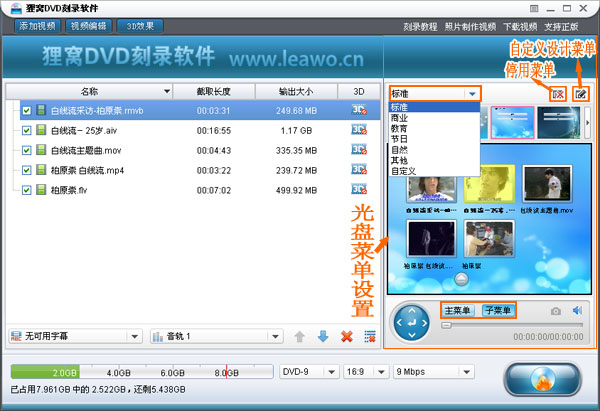Click navigation pad right arrow
This screenshot has width=600, height=411.
pos(424,323)
